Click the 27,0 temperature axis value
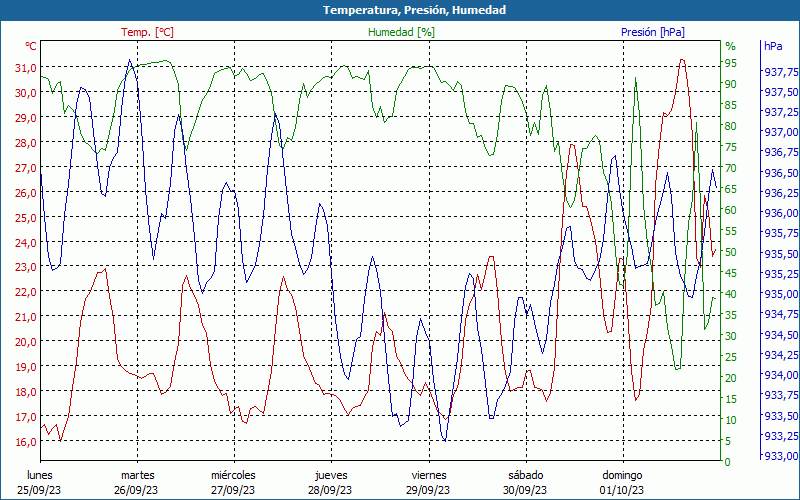800x500 pixels. 27,167
